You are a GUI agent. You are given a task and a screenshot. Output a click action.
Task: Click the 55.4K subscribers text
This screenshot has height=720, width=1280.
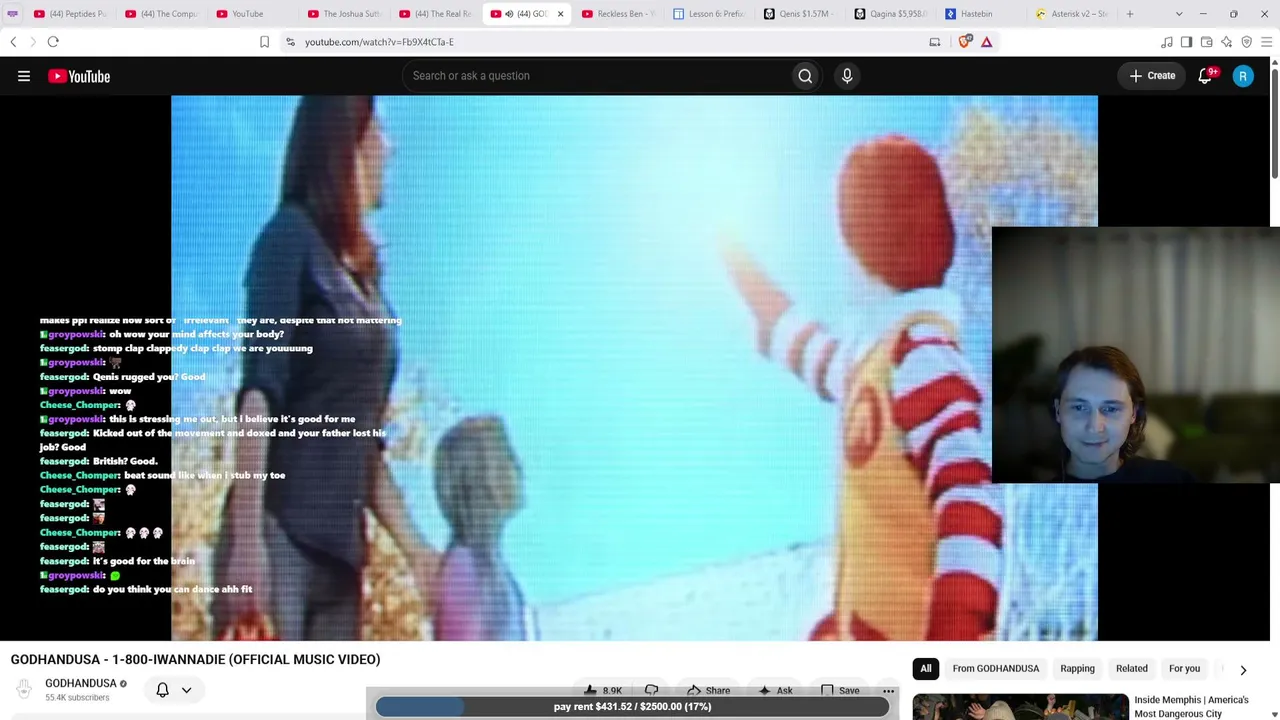pyautogui.click(x=77, y=698)
